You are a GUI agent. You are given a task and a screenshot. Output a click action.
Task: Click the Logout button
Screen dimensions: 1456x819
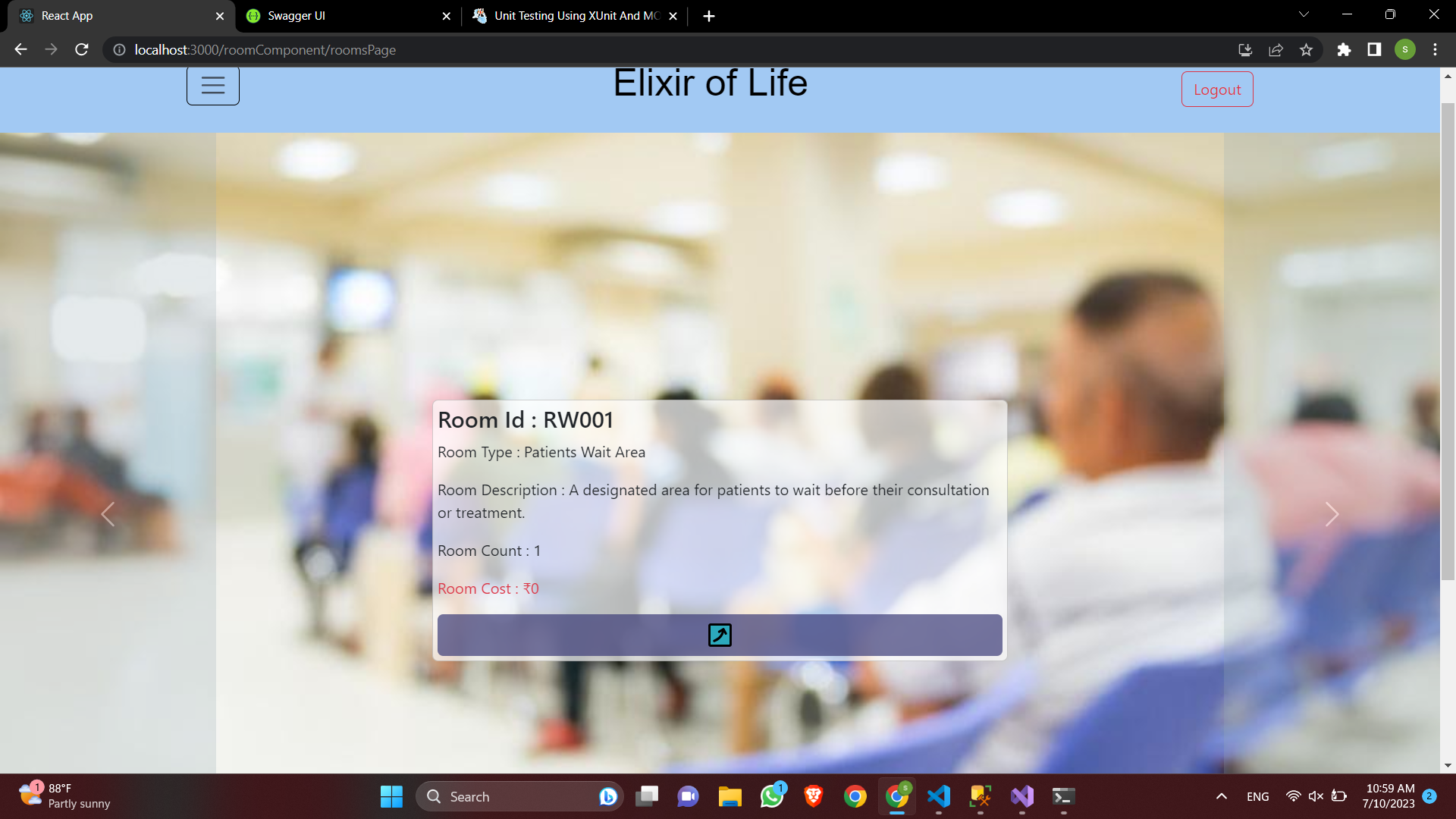coord(1216,89)
